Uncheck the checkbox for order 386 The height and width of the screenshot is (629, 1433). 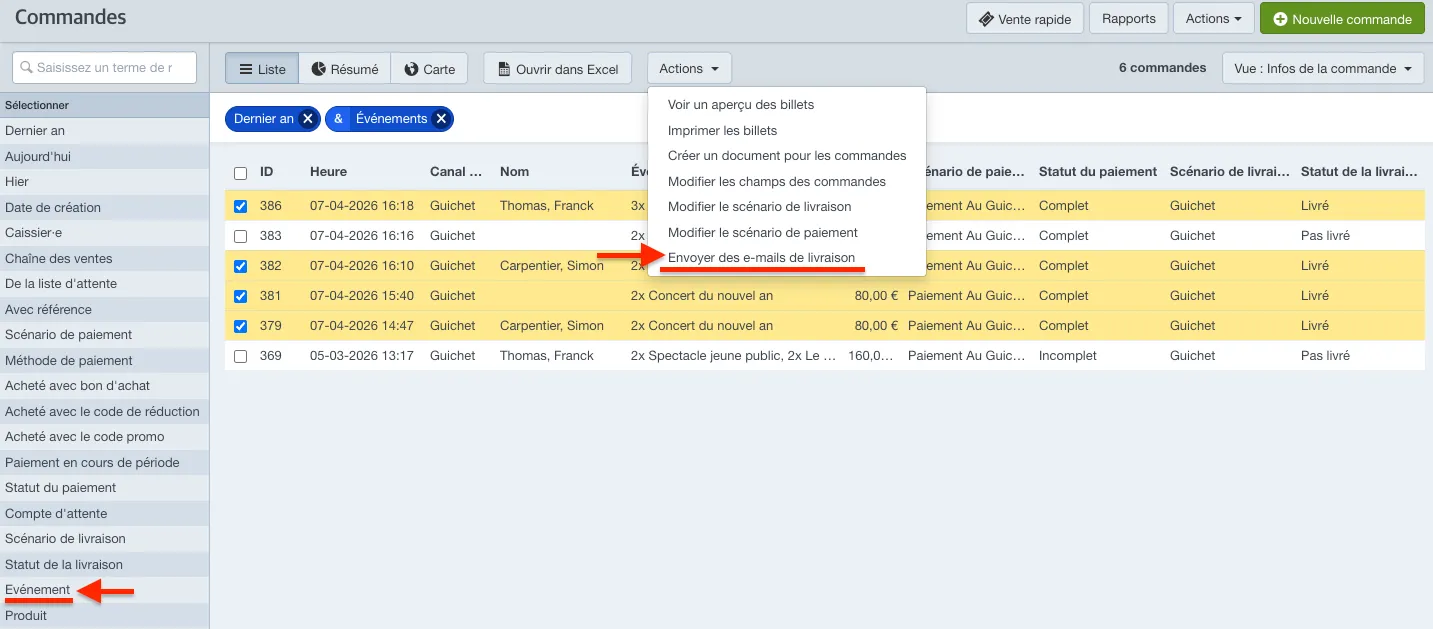coord(240,207)
